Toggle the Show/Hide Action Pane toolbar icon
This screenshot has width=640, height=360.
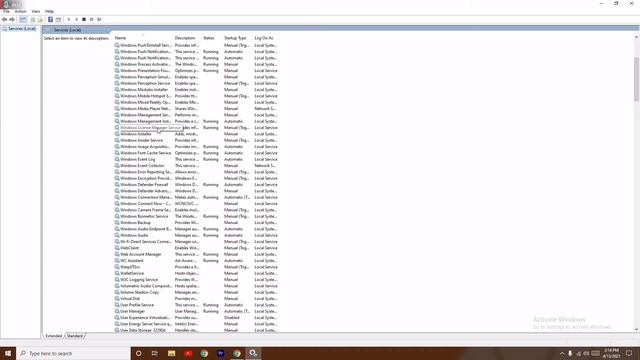point(58,20)
